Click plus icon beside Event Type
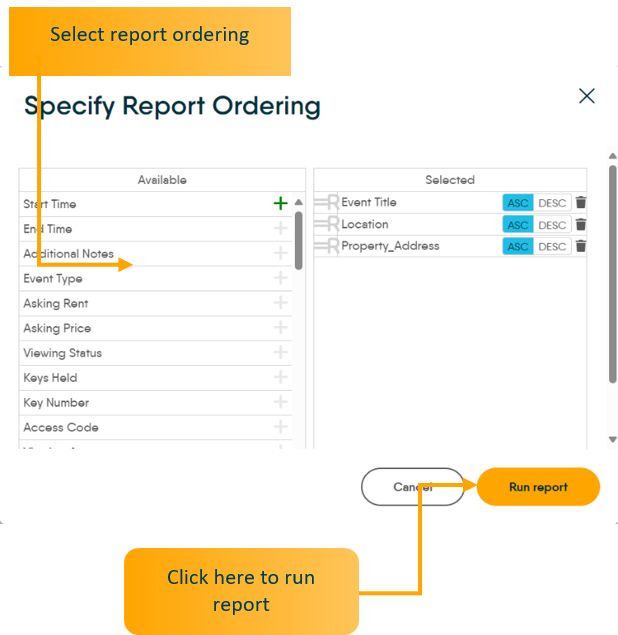The image size is (618, 635). click(x=280, y=278)
